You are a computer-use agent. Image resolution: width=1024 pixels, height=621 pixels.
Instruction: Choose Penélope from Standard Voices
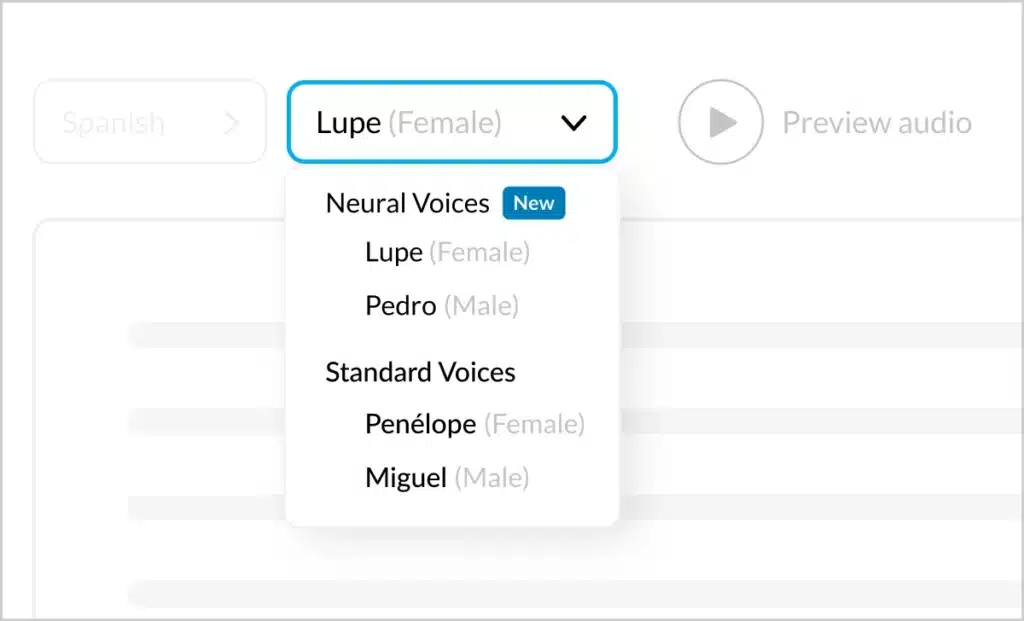point(420,424)
